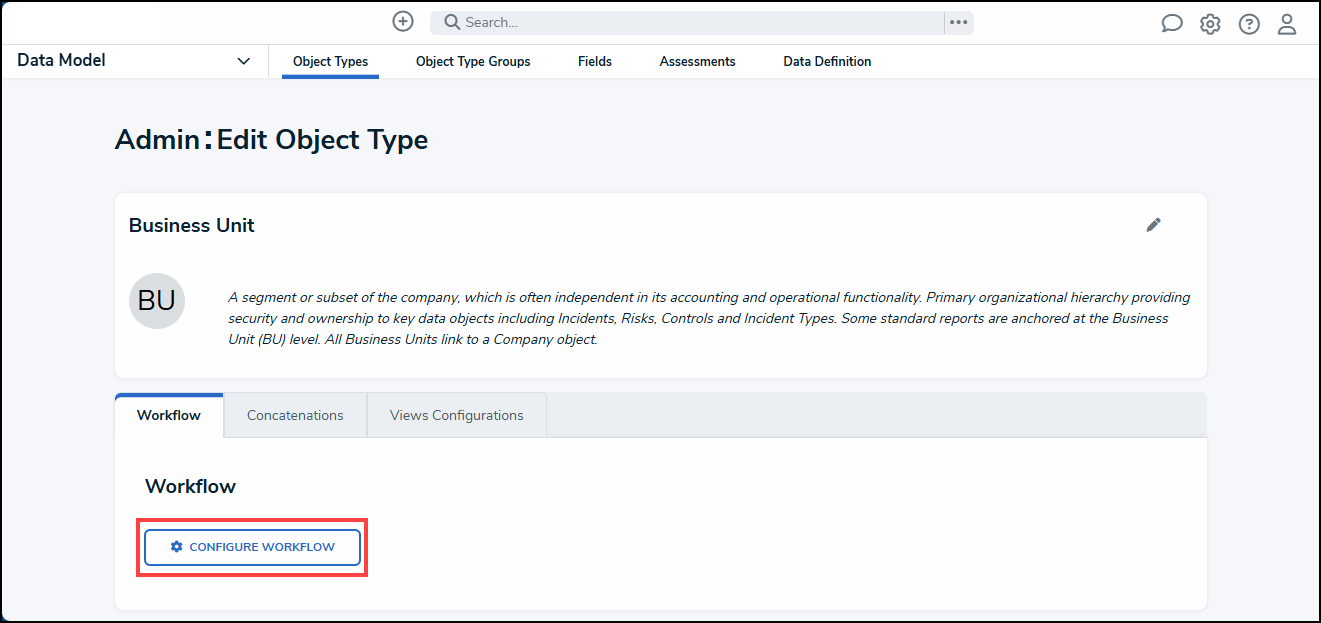
Task: Open the quick create plus icon
Action: 402,21
